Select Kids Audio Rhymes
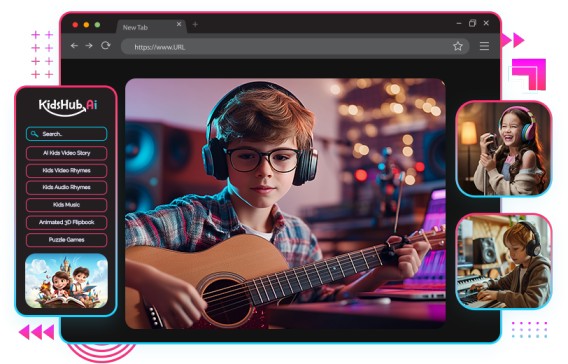The width and height of the screenshot is (568, 364). click(67, 188)
